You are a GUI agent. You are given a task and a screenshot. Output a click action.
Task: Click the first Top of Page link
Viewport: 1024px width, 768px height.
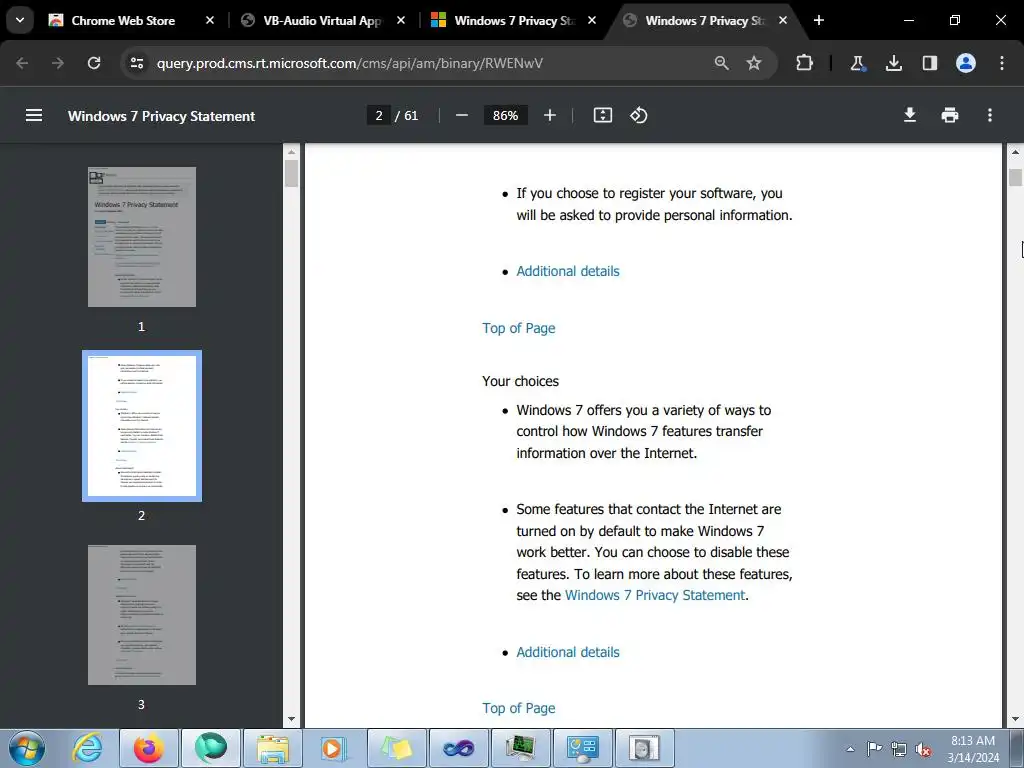pyautogui.click(x=519, y=328)
